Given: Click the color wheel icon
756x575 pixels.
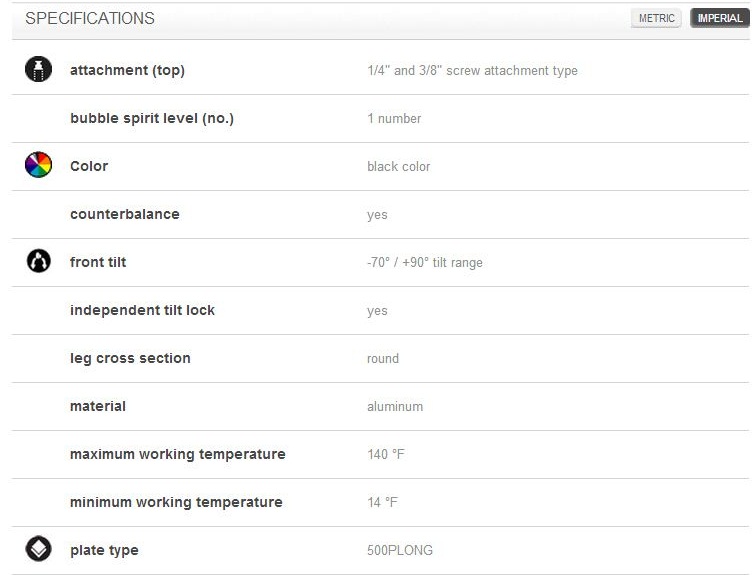Looking at the screenshot, I should coord(39,165).
